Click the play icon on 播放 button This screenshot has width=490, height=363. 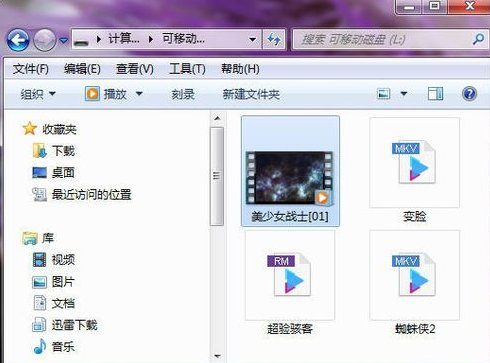pos(92,94)
